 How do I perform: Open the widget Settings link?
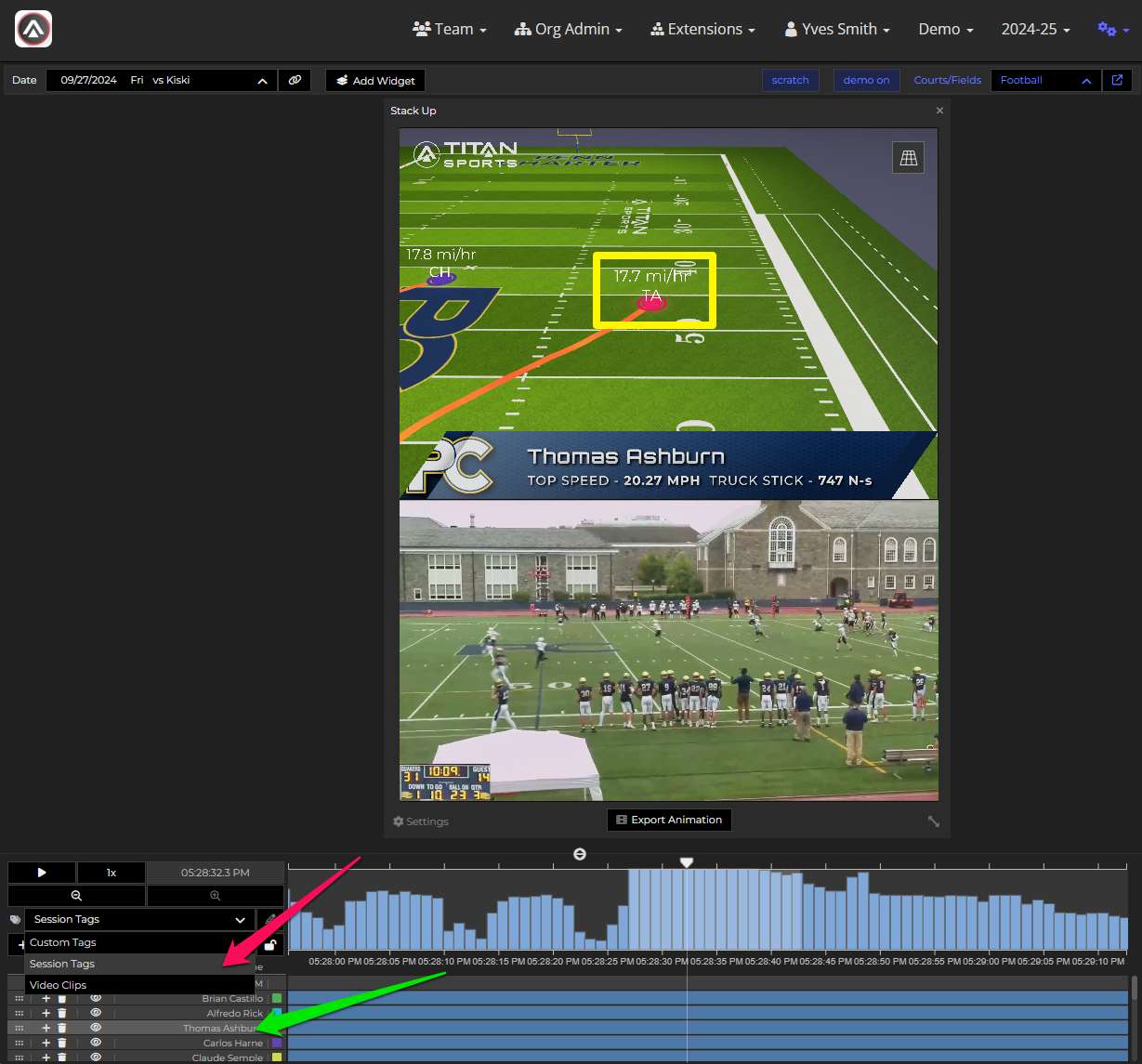[x=421, y=821]
